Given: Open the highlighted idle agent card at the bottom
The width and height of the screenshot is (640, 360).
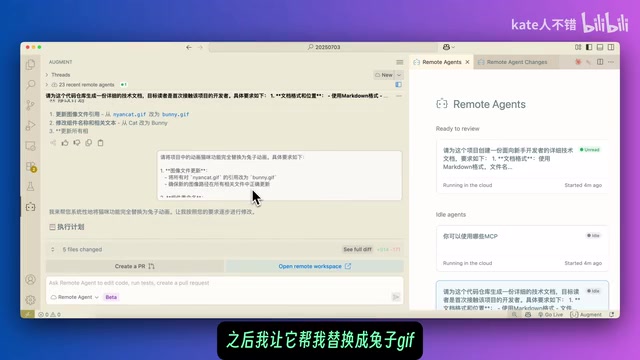Looking at the screenshot, I should (522, 296).
